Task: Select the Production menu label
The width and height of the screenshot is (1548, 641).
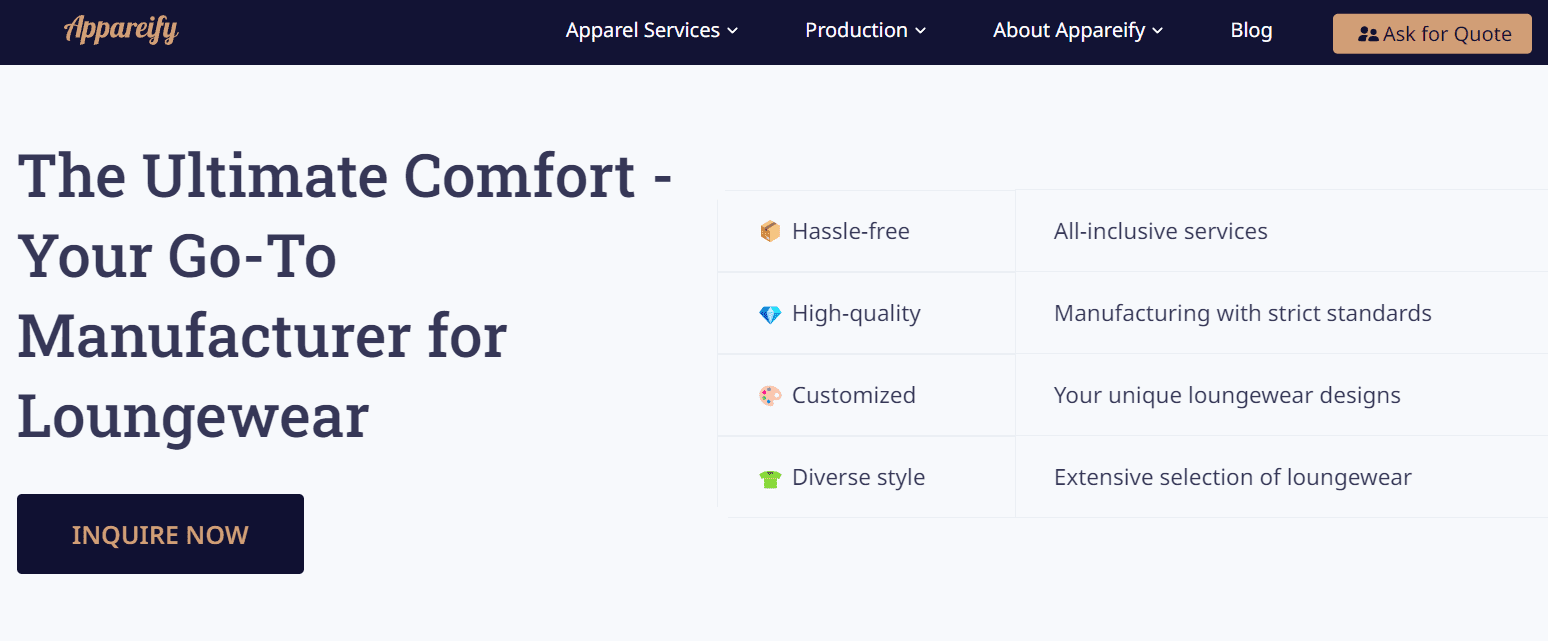Action: pyautogui.click(x=856, y=30)
